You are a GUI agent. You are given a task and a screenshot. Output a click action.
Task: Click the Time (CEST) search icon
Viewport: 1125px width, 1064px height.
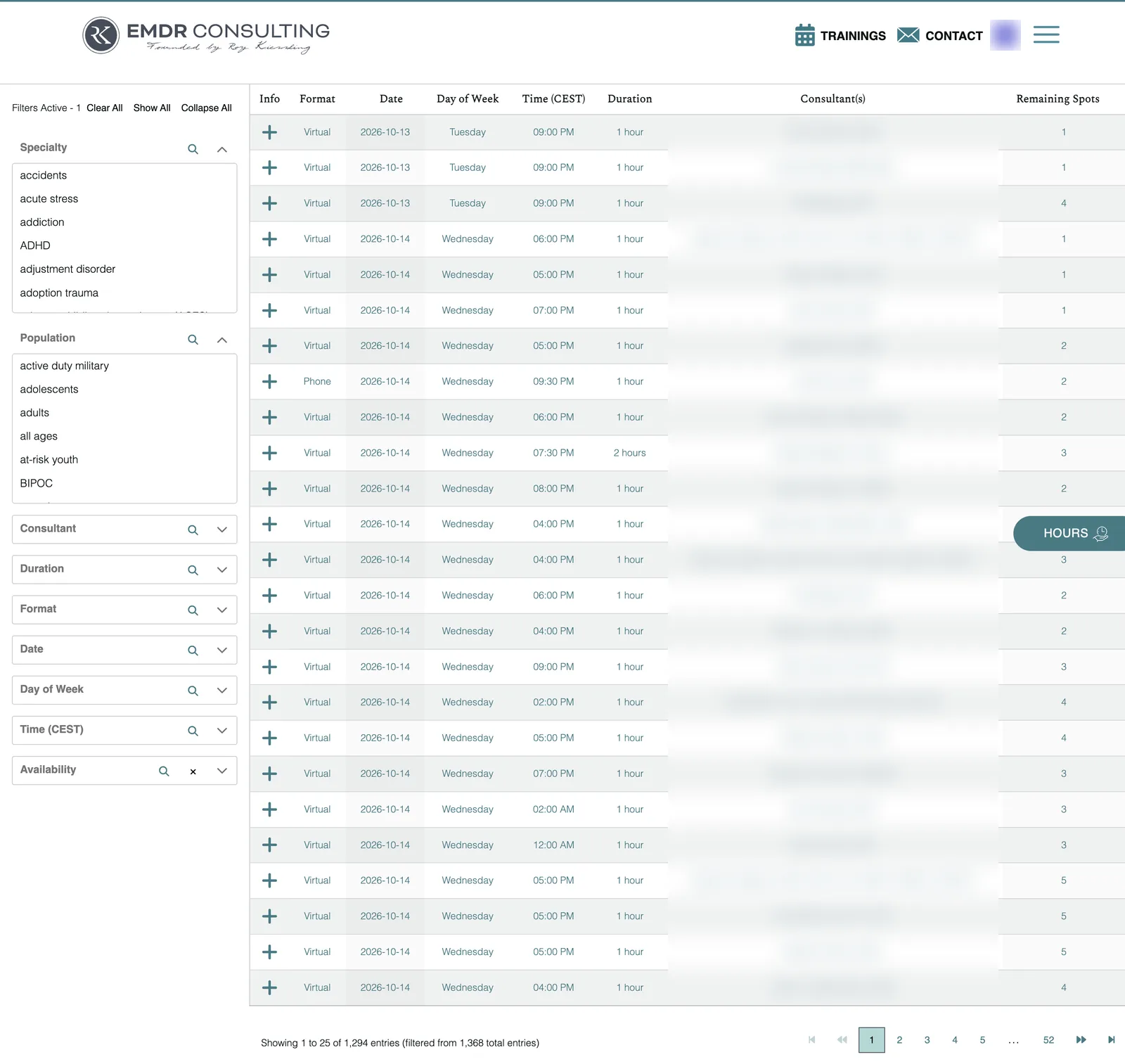point(193,731)
